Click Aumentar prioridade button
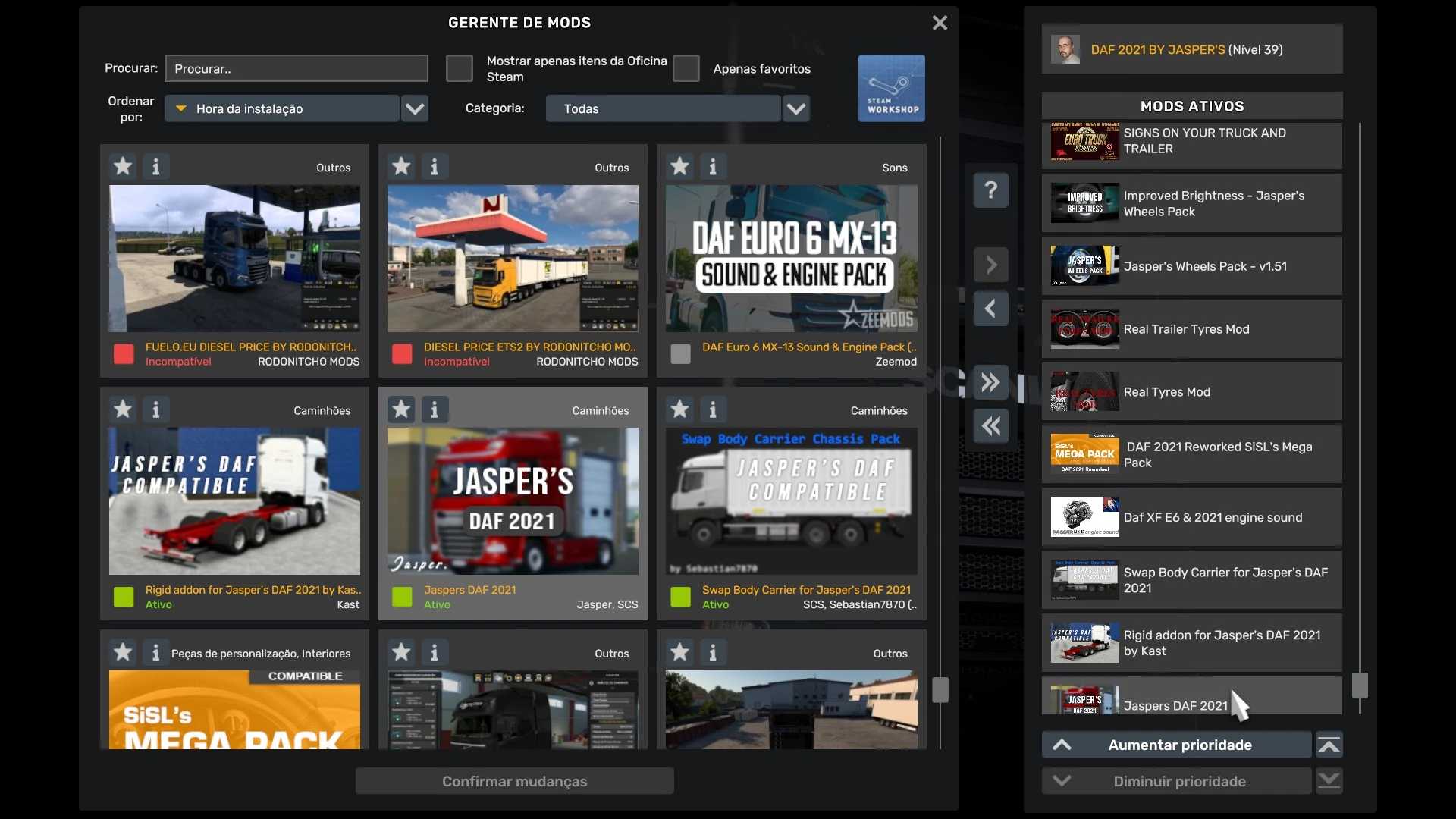The width and height of the screenshot is (1456, 819). pos(1177,745)
